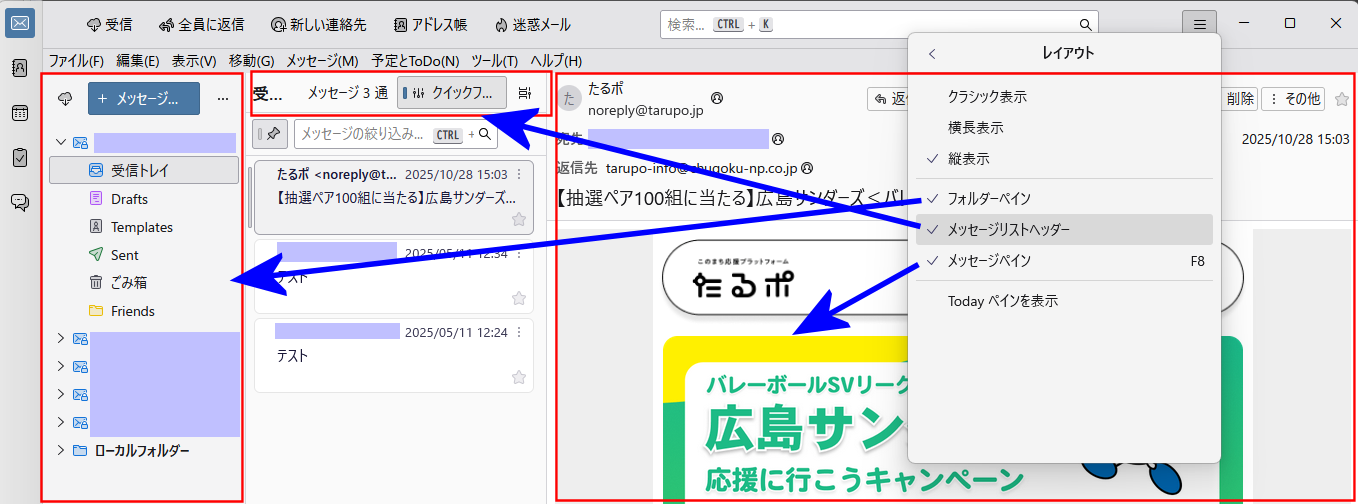Click message list display options icon
Viewport: 1358px width, 504px height.
(525, 93)
